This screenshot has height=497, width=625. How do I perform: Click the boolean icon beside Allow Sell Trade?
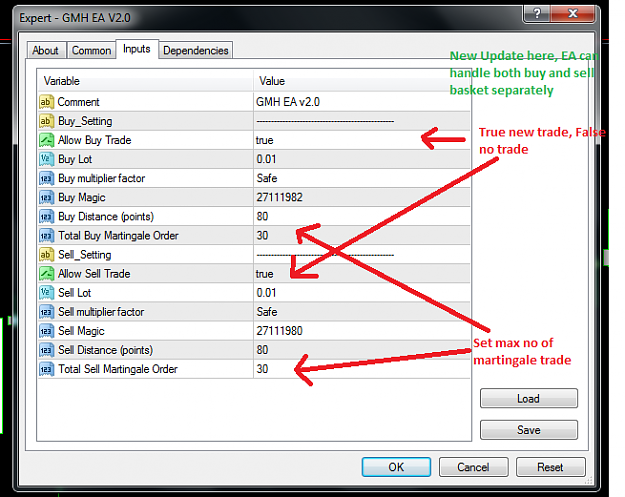(46, 274)
